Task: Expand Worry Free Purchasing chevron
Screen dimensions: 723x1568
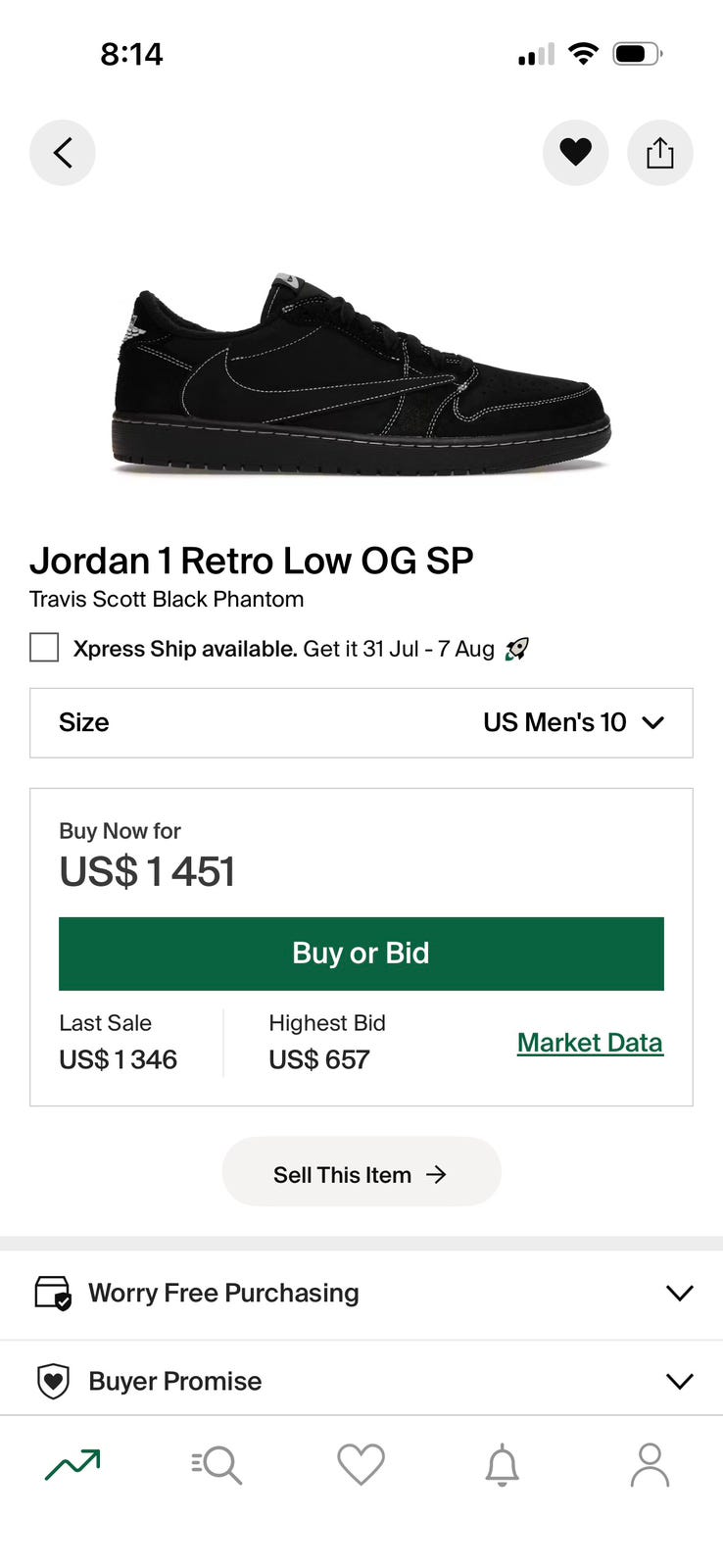Action: coord(679,1293)
